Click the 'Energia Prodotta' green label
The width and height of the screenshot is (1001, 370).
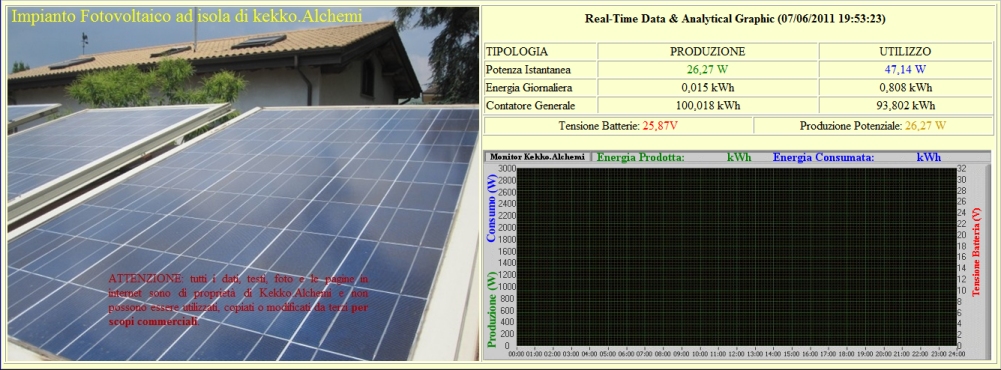point(640,157)
